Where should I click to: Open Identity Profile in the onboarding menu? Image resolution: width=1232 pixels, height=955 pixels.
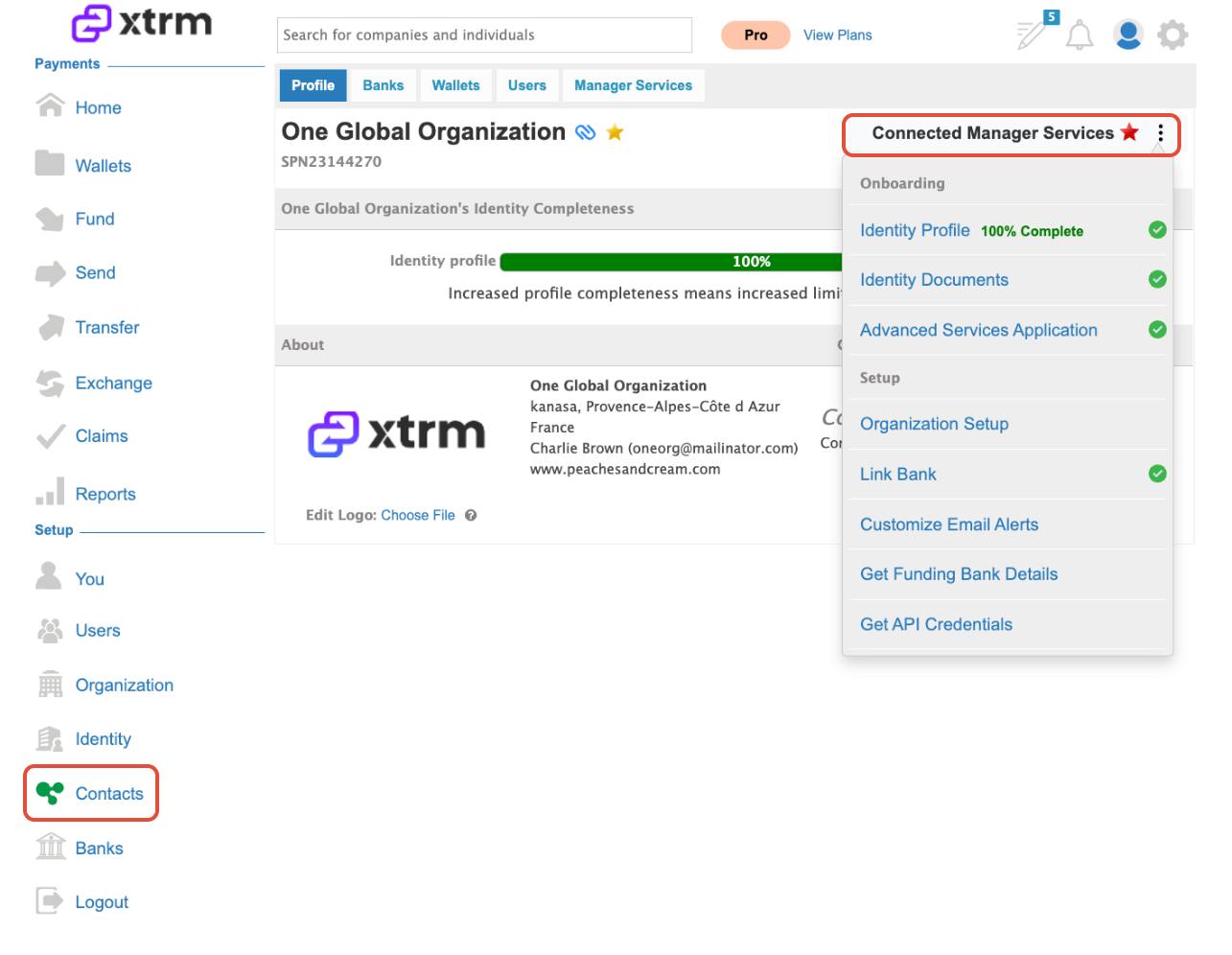915,230
